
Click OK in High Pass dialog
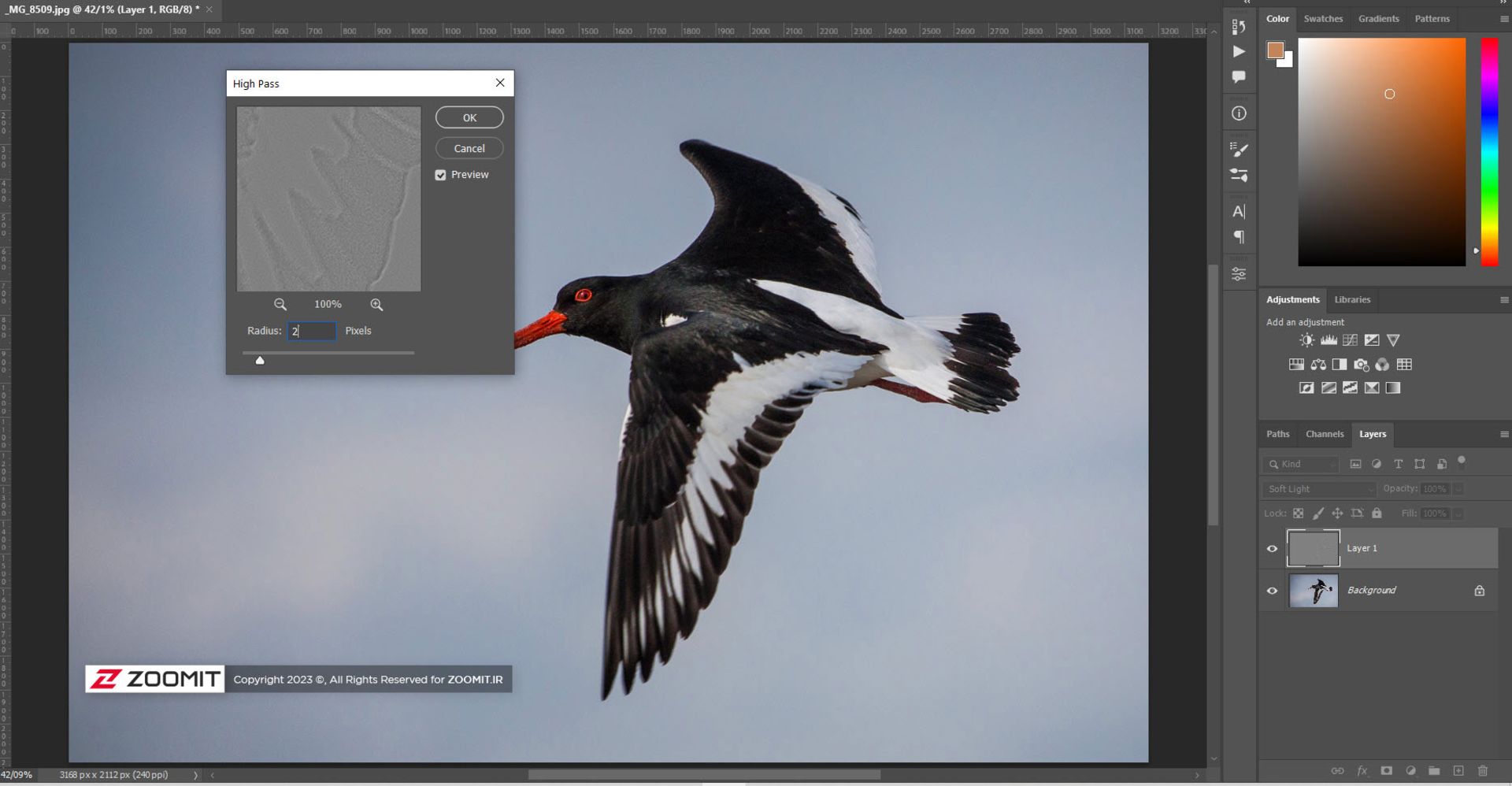(469, 117)
